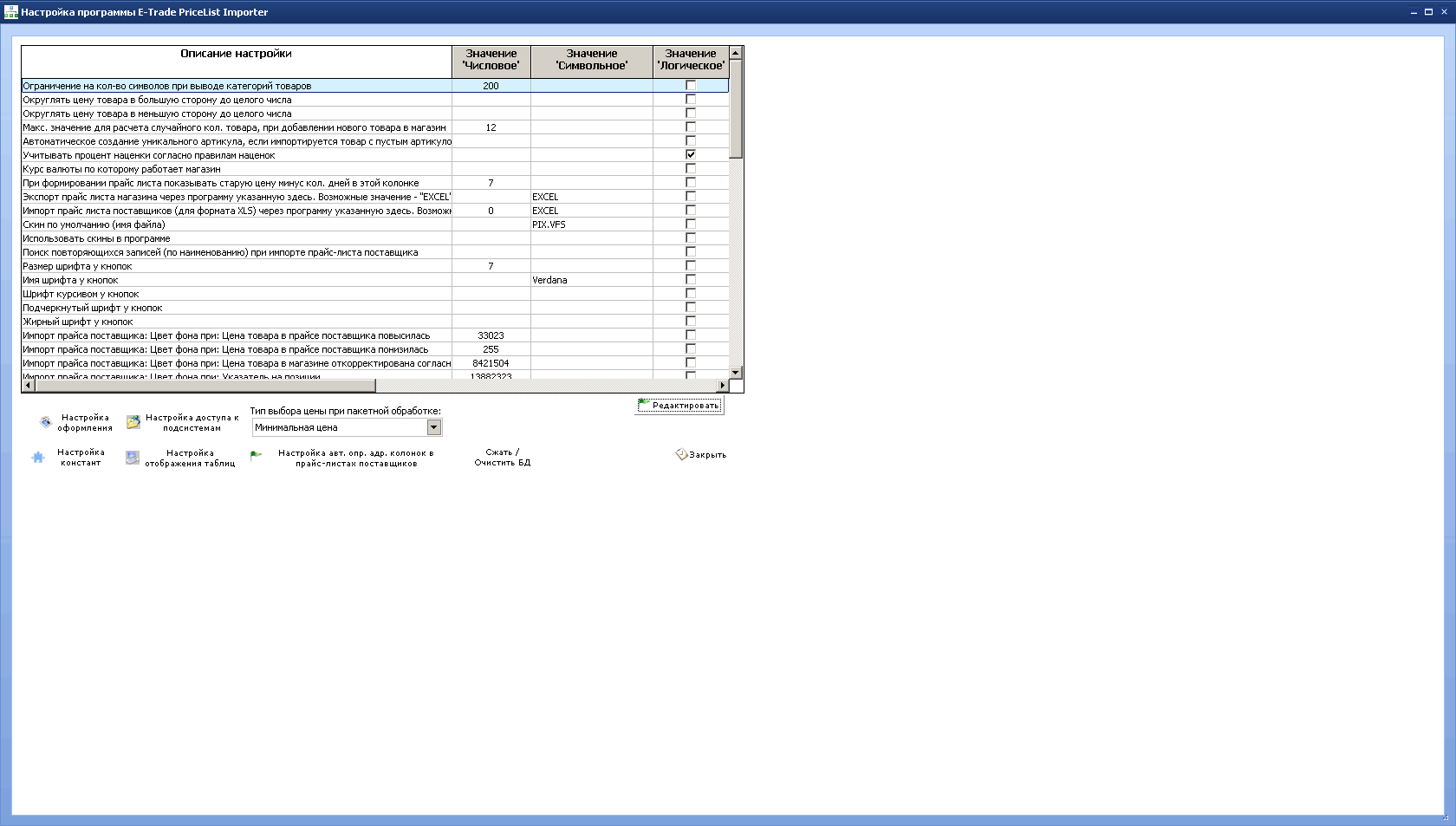This screenshot has width=1456, height=826.
Task: Click the 'Настройка оформления' icon
Action: pos(46,422)
